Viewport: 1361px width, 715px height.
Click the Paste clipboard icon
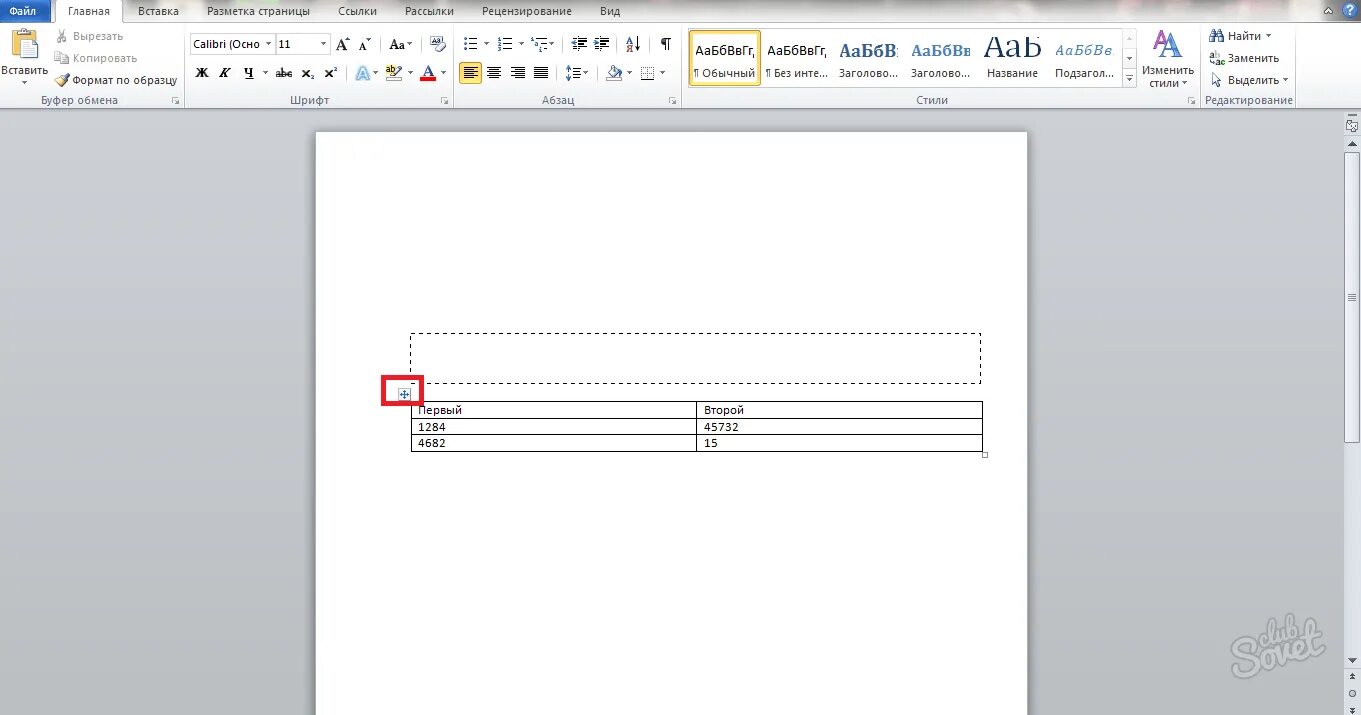[x=24, y=45]
